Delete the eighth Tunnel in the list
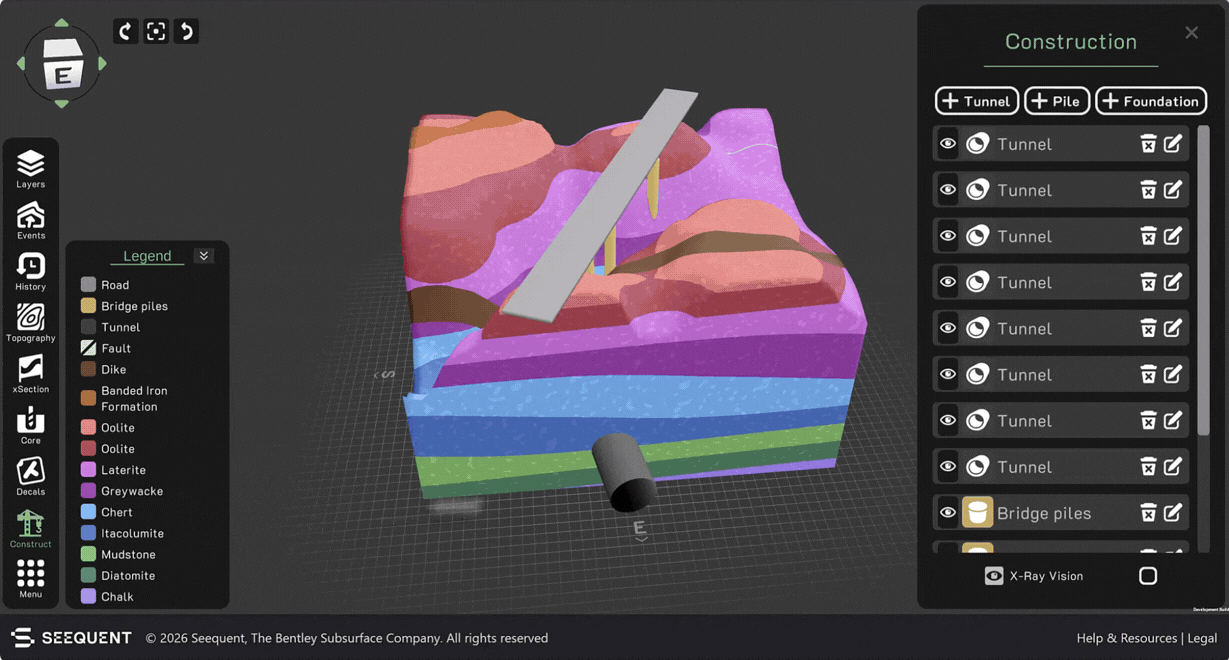 coord(1148,467)
